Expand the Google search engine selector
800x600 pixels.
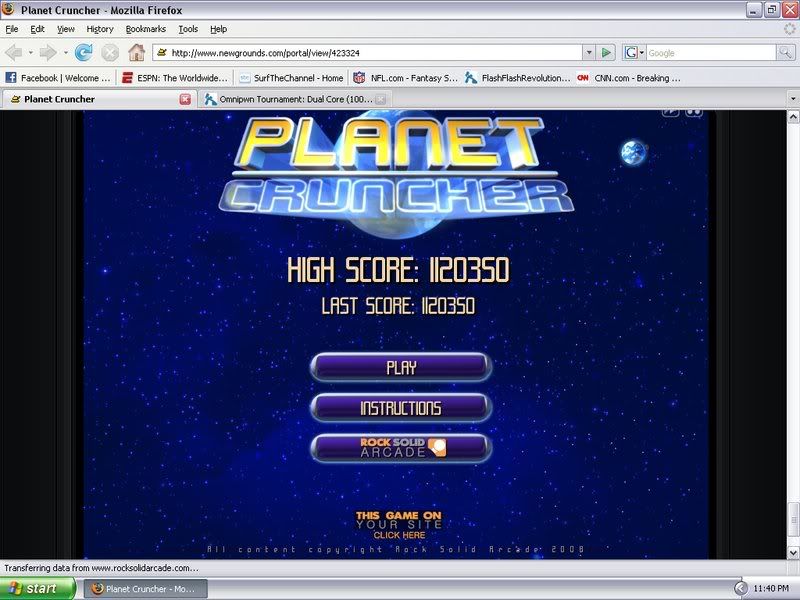point(634,53)
